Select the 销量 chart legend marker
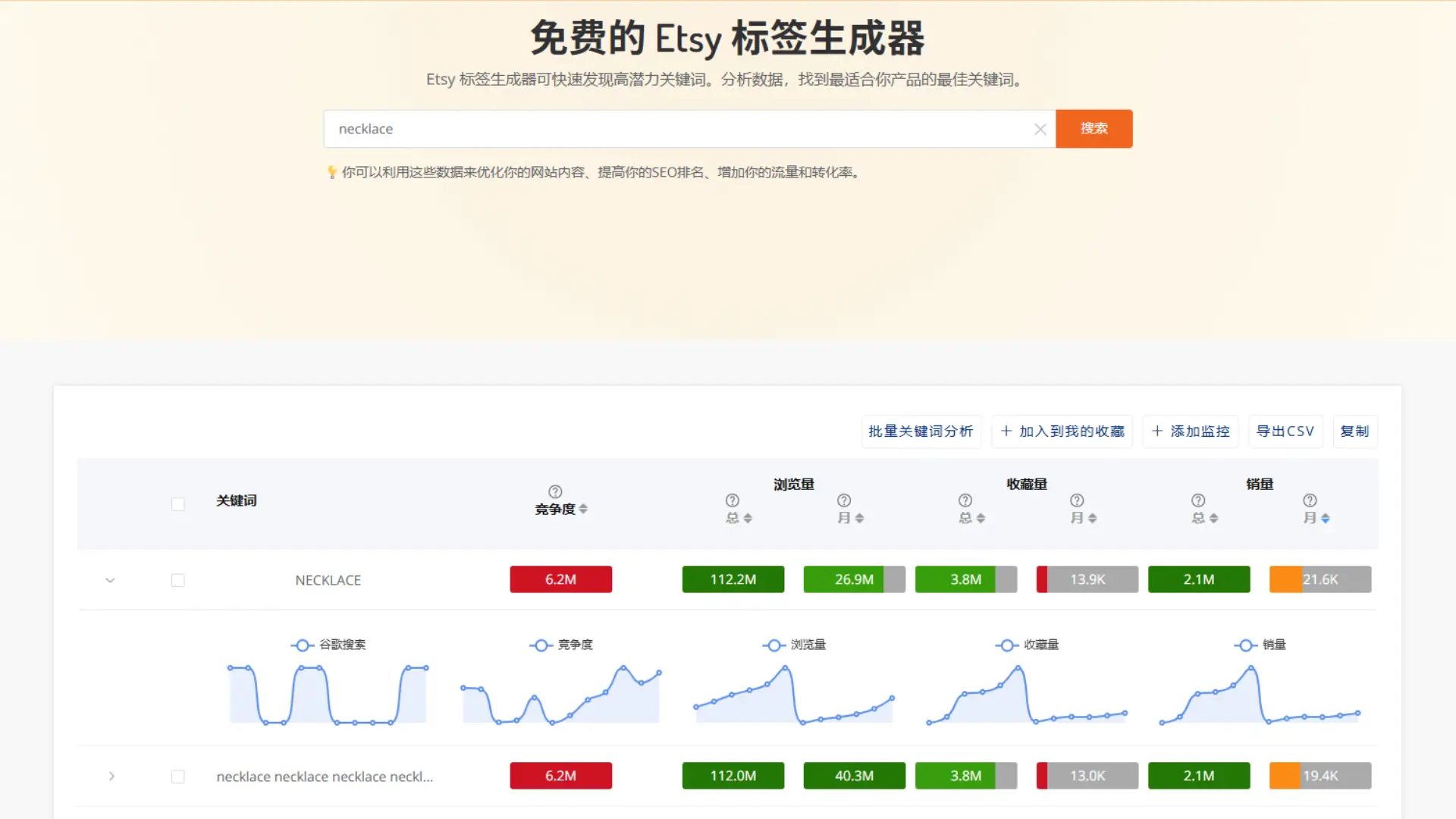Screen dimensions: 1456x819 pyautogui.click(x=1244, y=645)
